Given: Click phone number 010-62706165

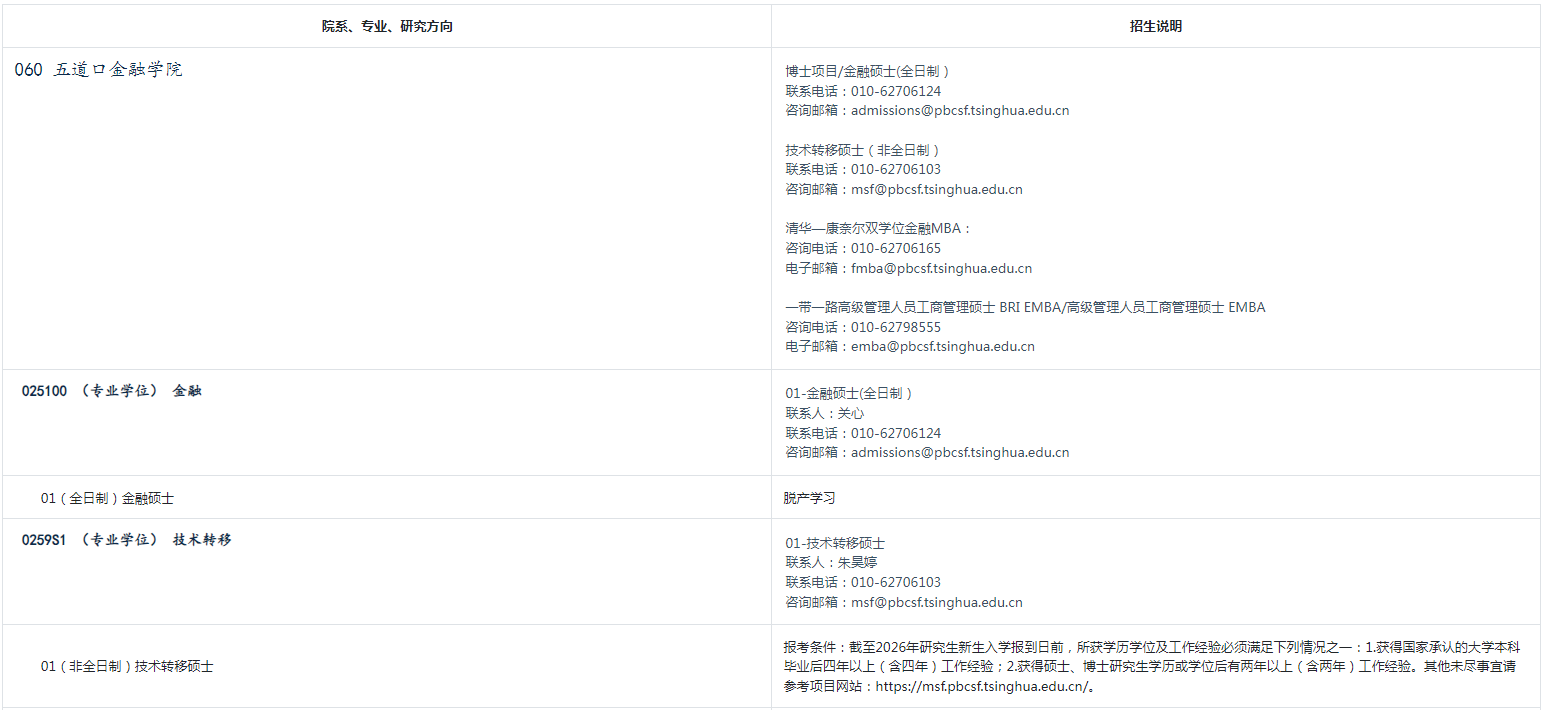Looking at the screenshot, I should (x=895, y=248).
